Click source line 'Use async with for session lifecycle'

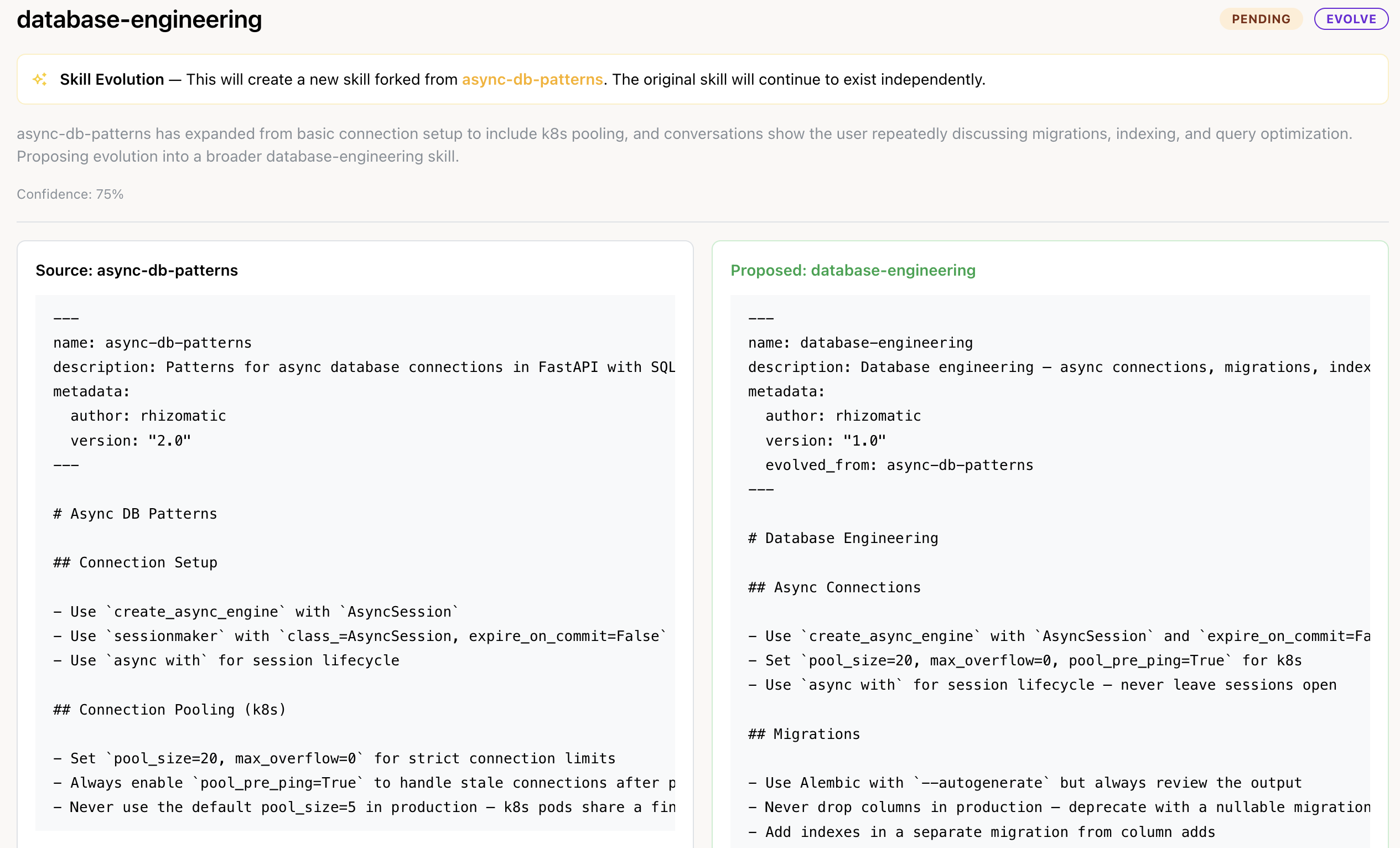click(226, 660)
